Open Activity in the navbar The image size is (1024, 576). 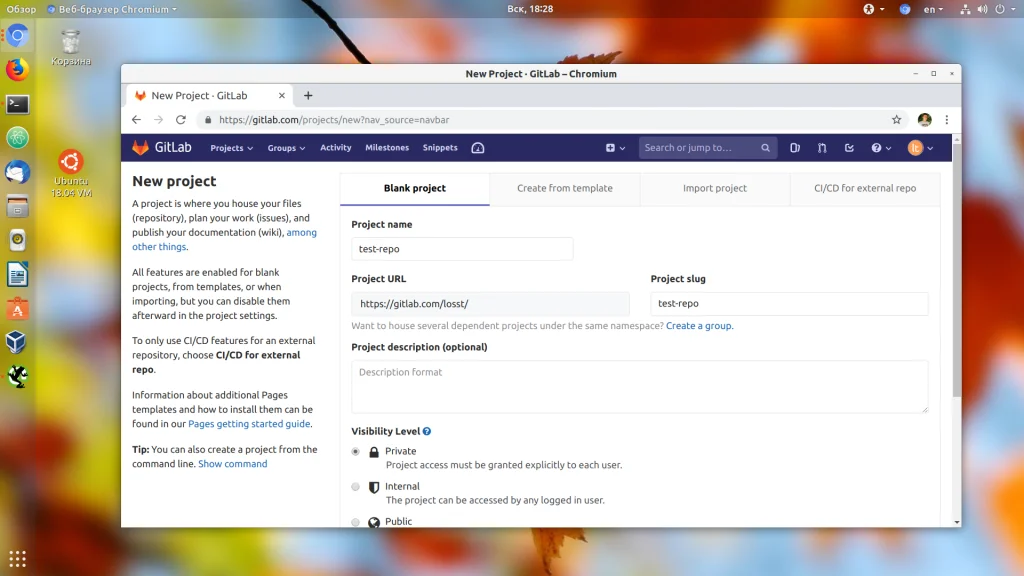point(336,148)
